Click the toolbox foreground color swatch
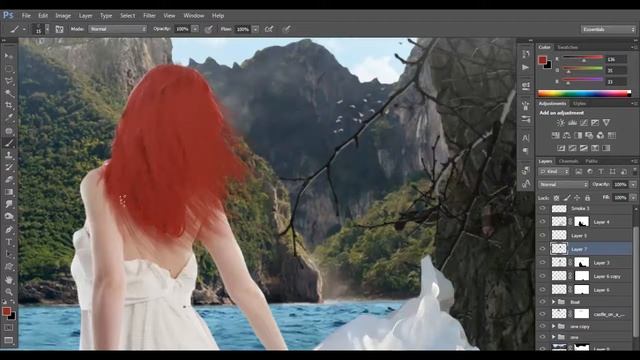 pyautogui.click(x=6, y=312)
